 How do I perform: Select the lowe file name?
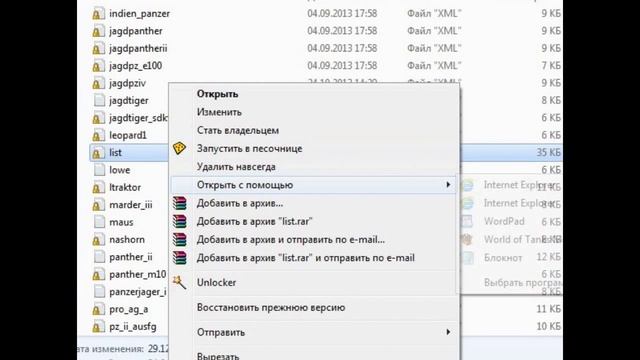tap(120, 170)
